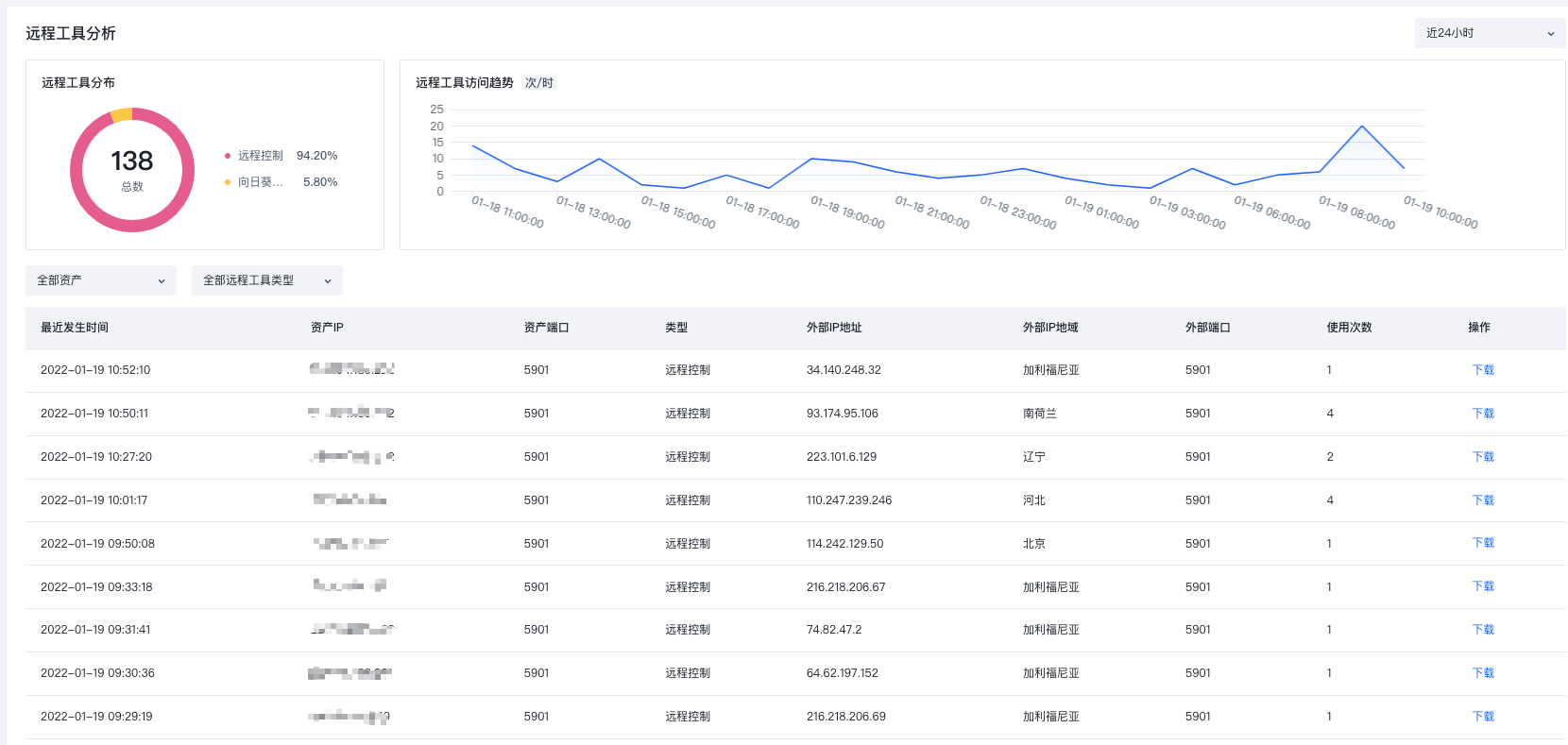Select the 河北 region cell
Image resolution: width=1568 pixels, height=745 pixels.
(1034, 500)
